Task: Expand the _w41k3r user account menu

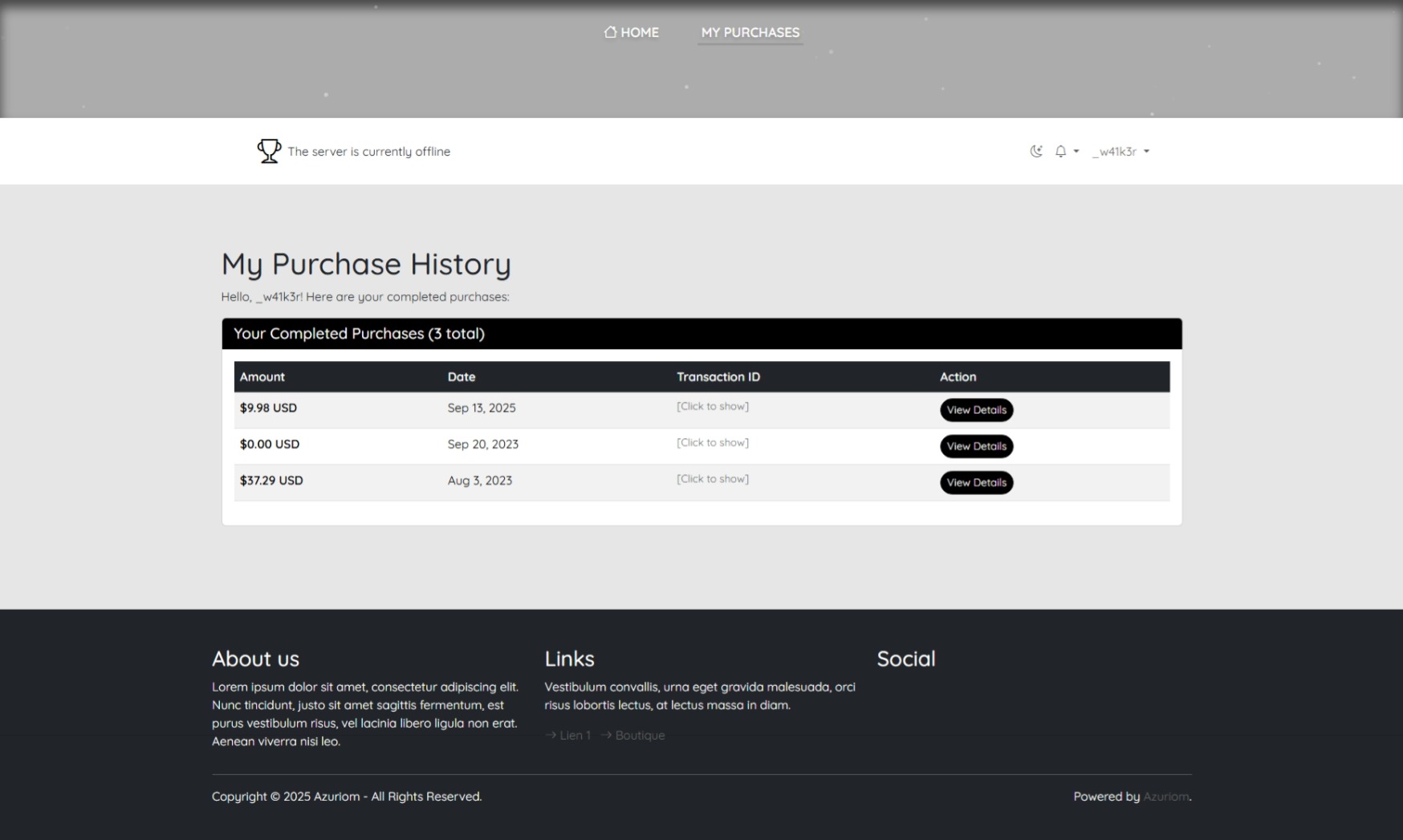Action: (x=1120, y=151)
